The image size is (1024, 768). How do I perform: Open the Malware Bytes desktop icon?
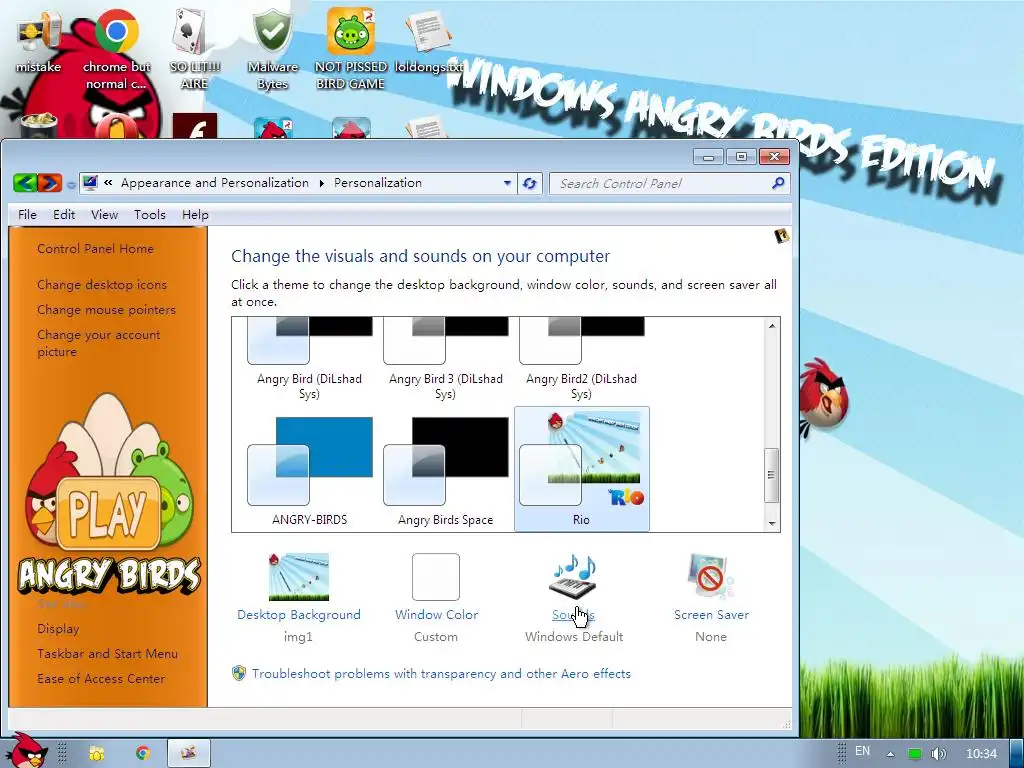point(272,49)
